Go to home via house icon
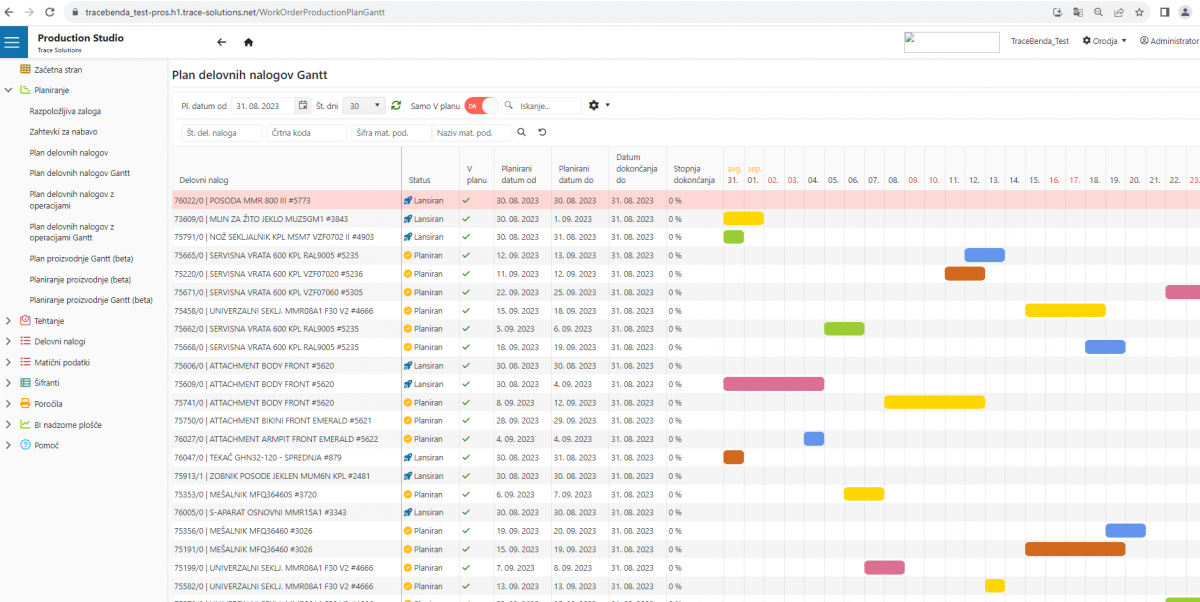 pos(248,42)
